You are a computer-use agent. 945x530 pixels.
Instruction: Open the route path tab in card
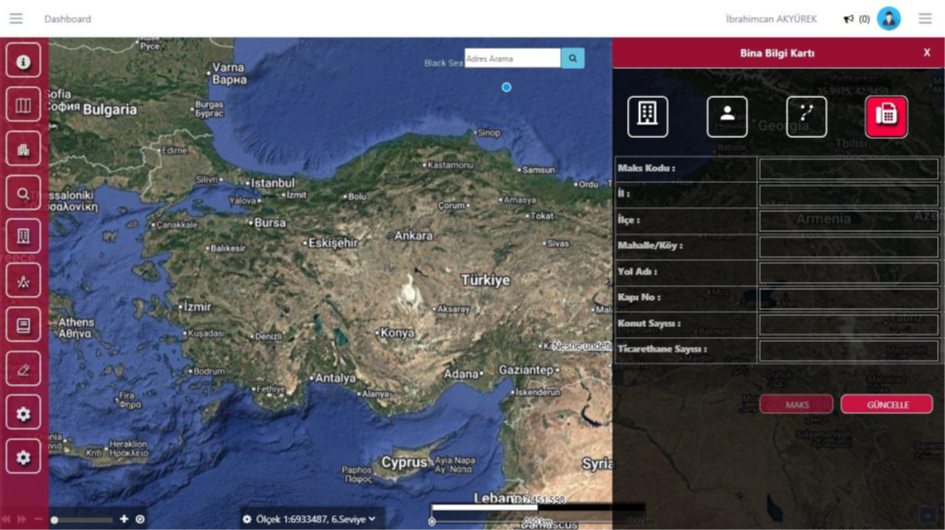pyautogui.click(x=806, y=116)
